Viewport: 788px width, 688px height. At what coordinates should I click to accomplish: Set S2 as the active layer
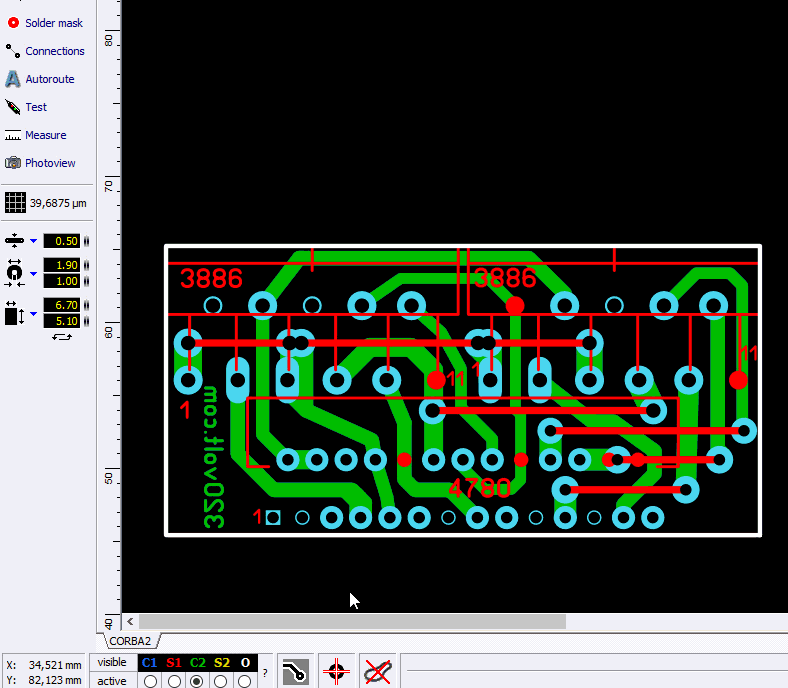221,681
